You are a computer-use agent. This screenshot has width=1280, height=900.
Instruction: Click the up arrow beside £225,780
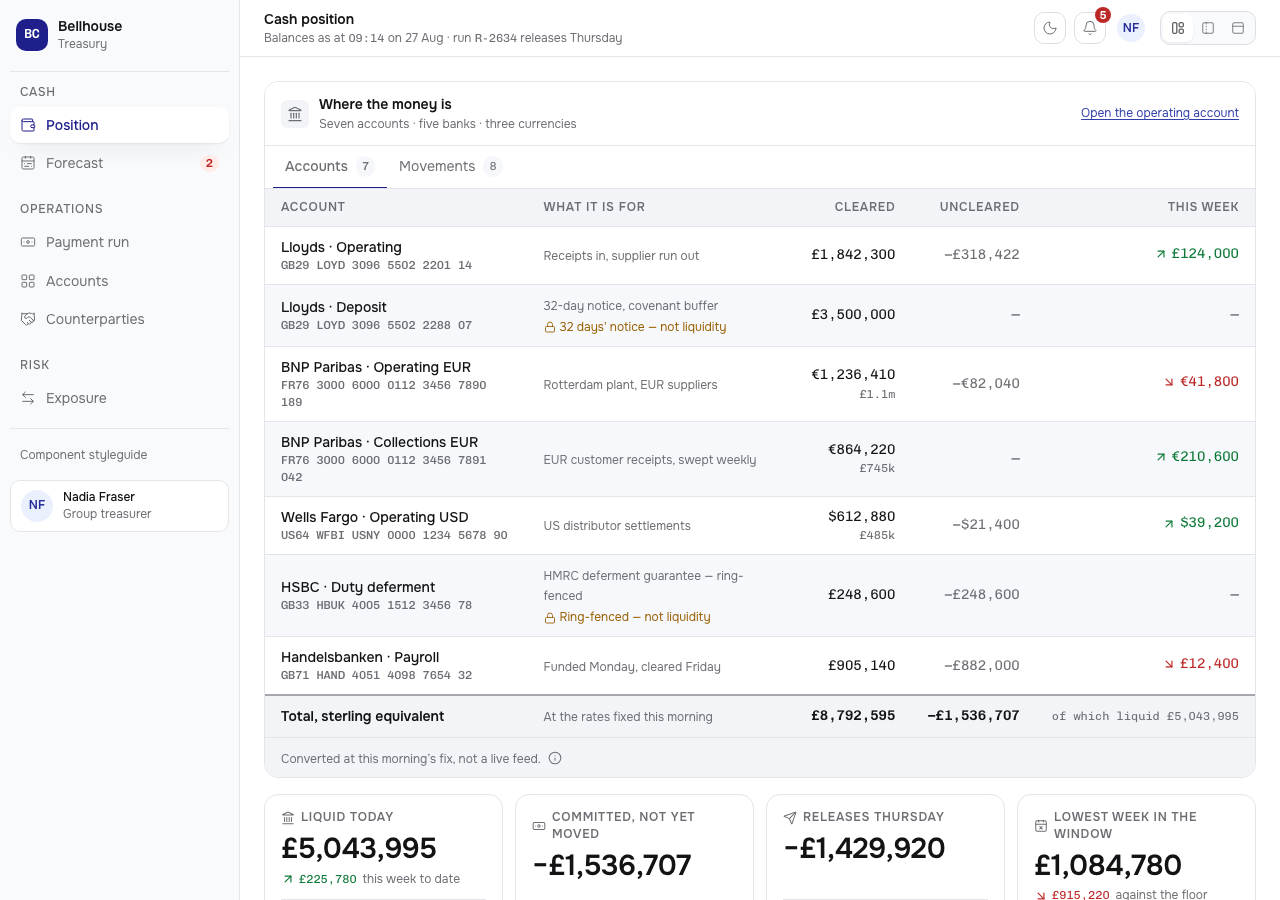coord(288,880)
